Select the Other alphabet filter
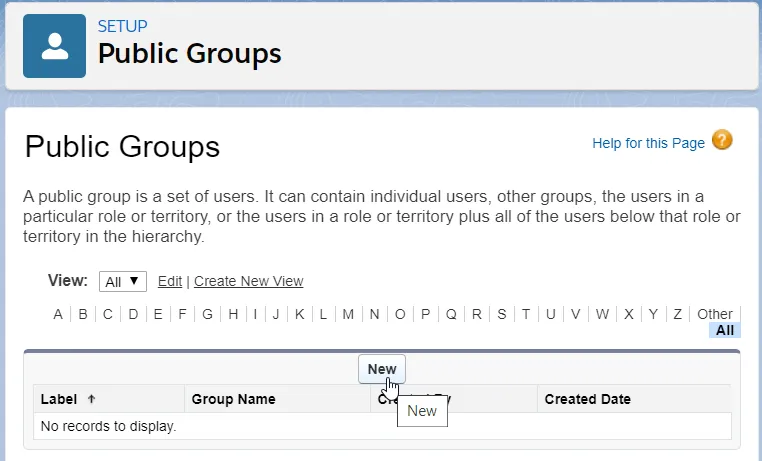The width and height of the screenshot is (762, 461). [715, 314]
